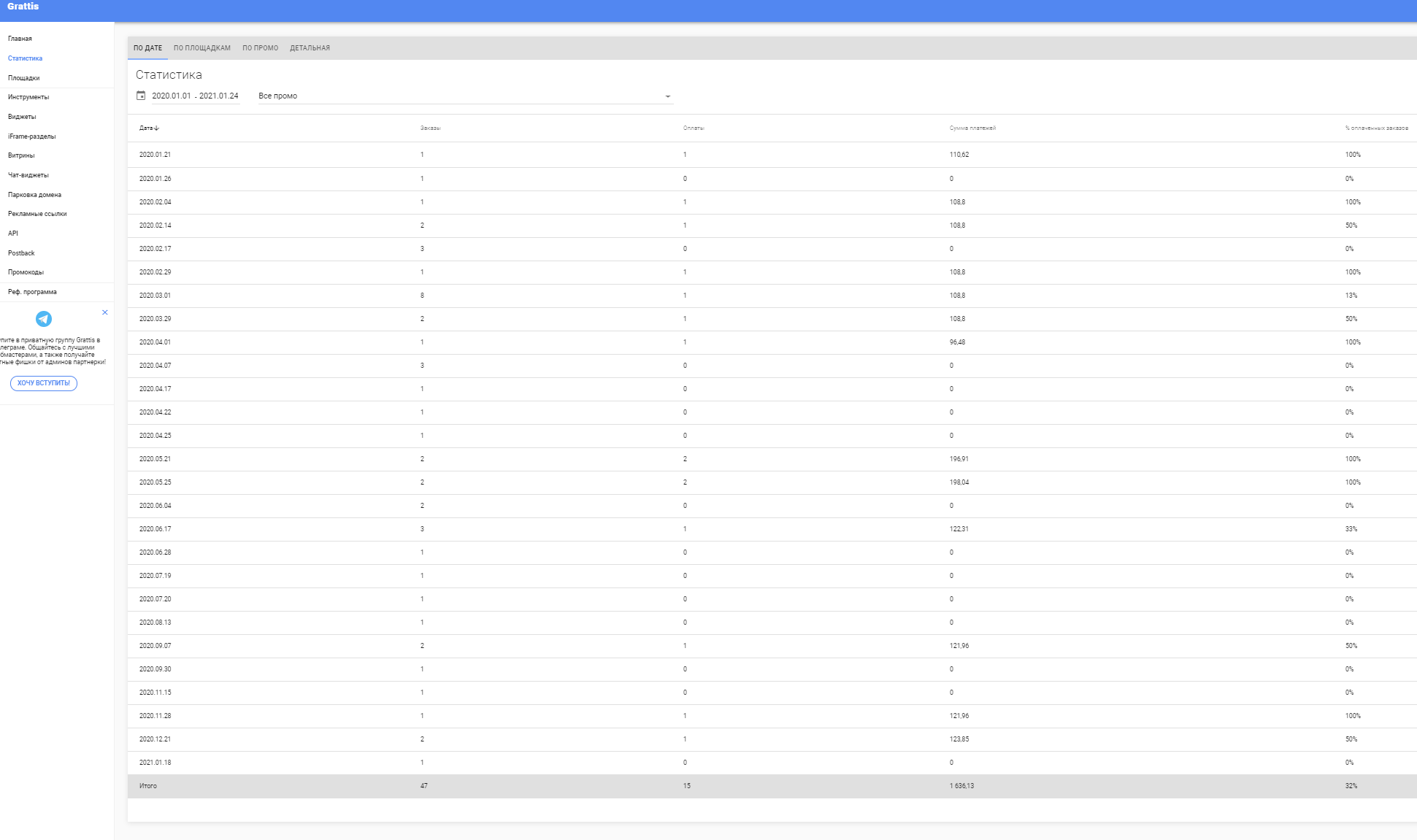This screenshot has height=840, width=1417.
Task: Select the По дате tab
Action: click(x=147, y=48)
